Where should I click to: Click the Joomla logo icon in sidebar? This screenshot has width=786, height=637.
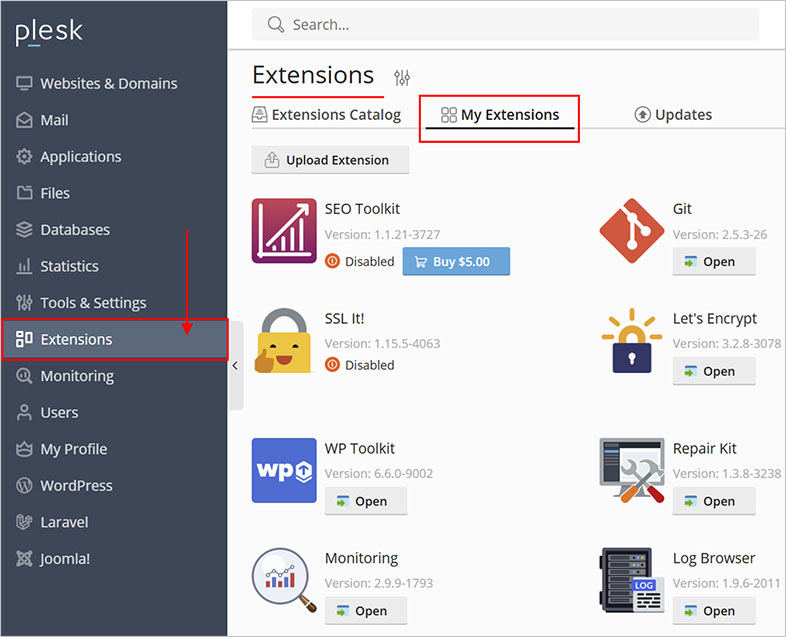[x=24, y=559]
